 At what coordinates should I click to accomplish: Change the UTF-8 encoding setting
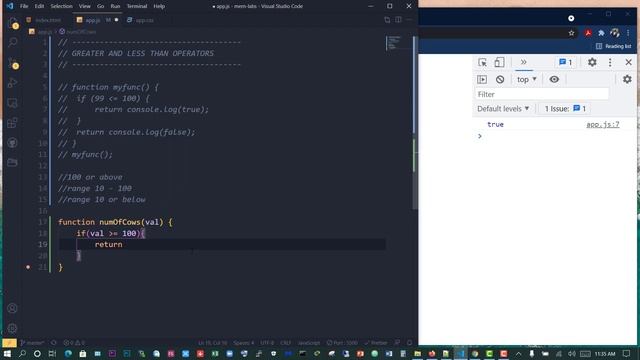point(267,343)
